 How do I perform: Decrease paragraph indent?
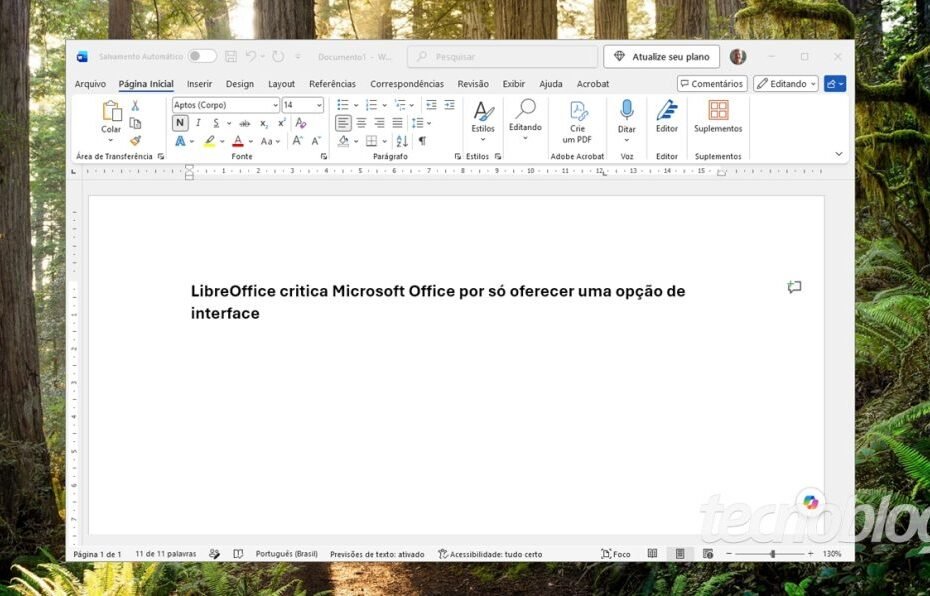[x=431, y=105]
